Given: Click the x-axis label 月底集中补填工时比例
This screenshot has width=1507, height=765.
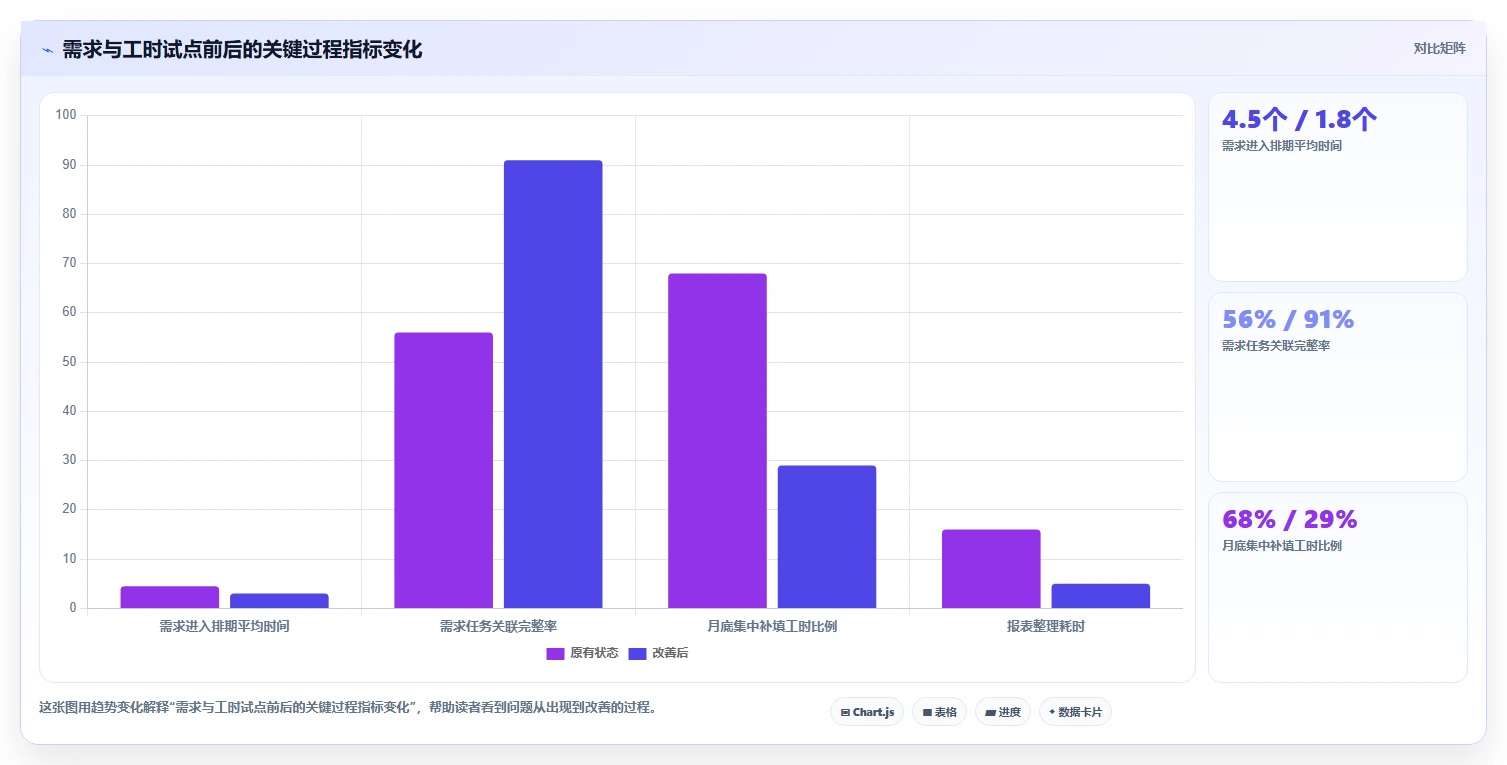Looking at the screenshot, I should click(772, 627).
